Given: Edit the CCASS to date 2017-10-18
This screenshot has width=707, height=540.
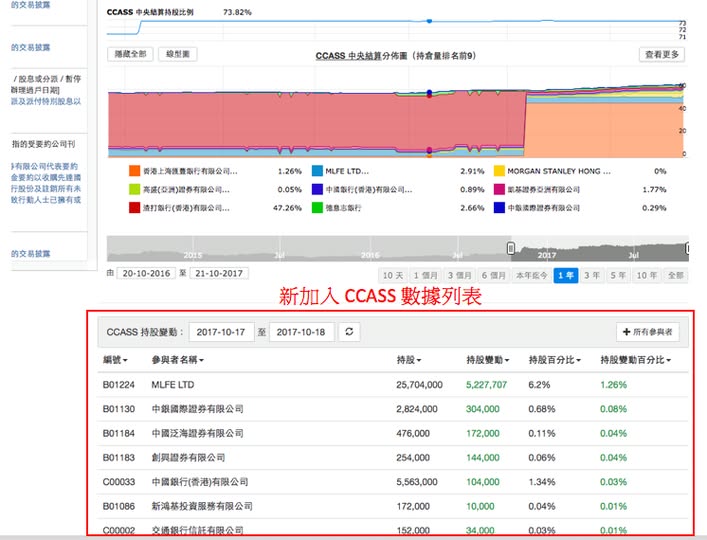Looking at the screenshot, I should click(x=301, y=332).
